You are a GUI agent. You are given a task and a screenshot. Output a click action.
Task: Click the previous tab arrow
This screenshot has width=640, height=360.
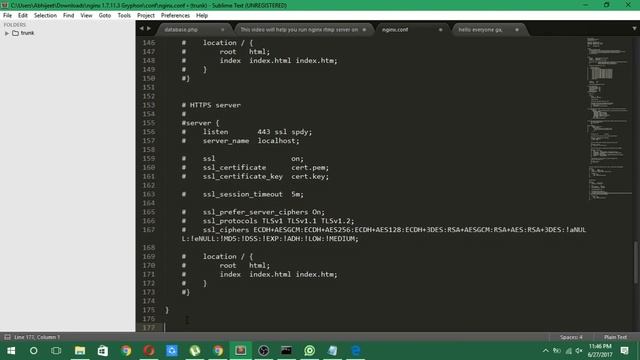coord(141,29)
